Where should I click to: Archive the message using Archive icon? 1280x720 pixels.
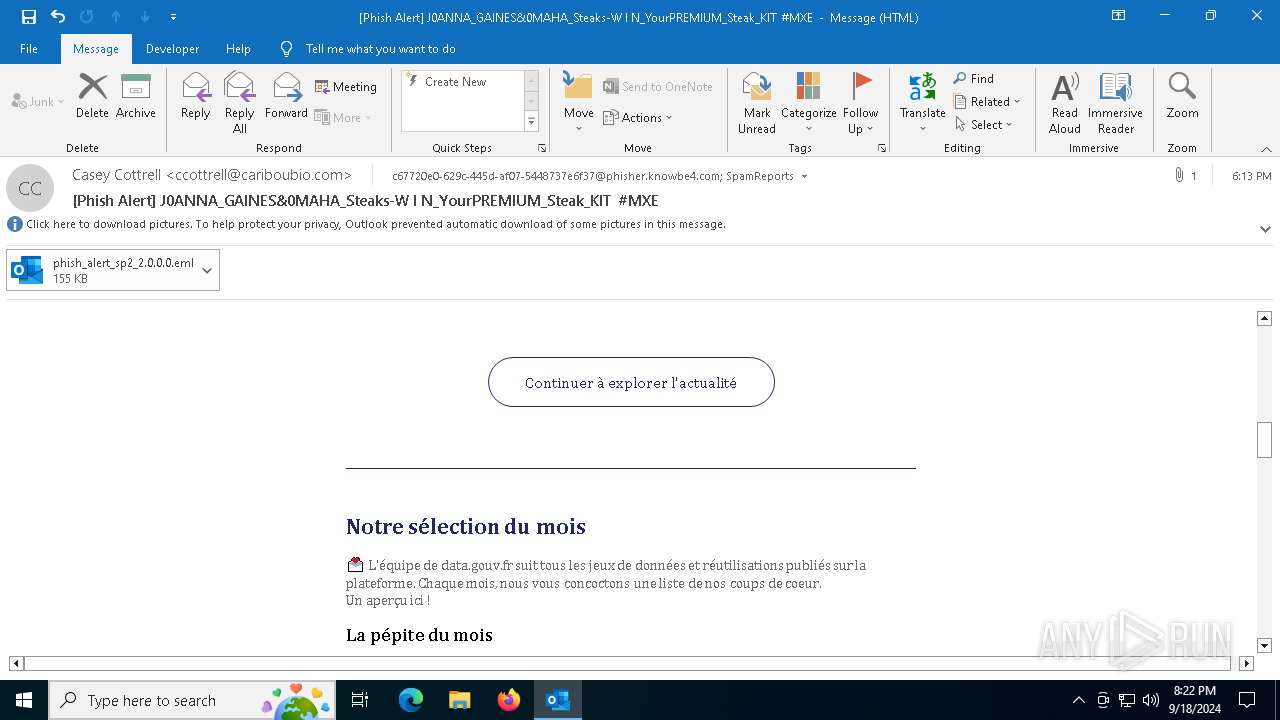[x=136, y=97]
